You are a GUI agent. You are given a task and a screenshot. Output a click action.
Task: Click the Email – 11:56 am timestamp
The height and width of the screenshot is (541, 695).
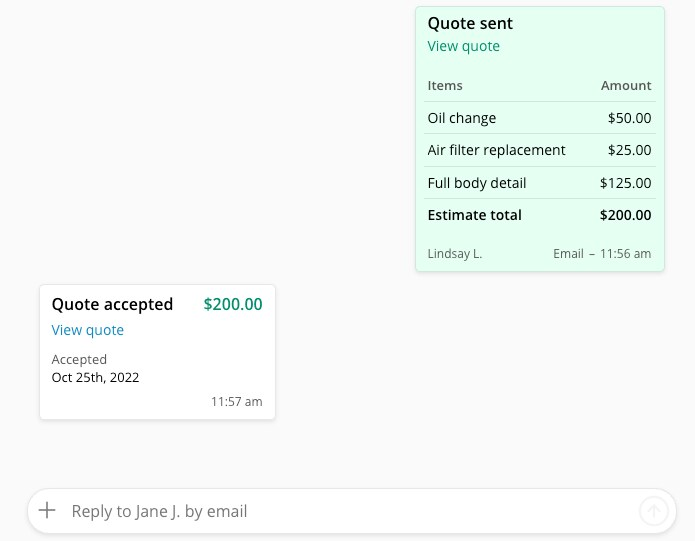pyautogui.click(x=602, y=254)
